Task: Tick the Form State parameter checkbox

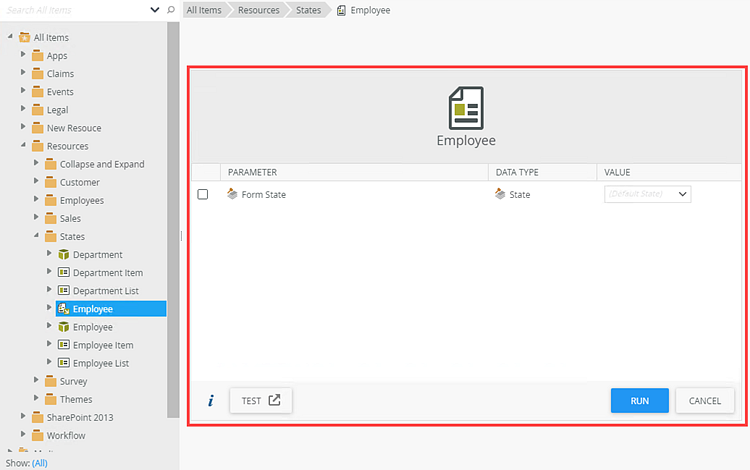Action: 203,194
